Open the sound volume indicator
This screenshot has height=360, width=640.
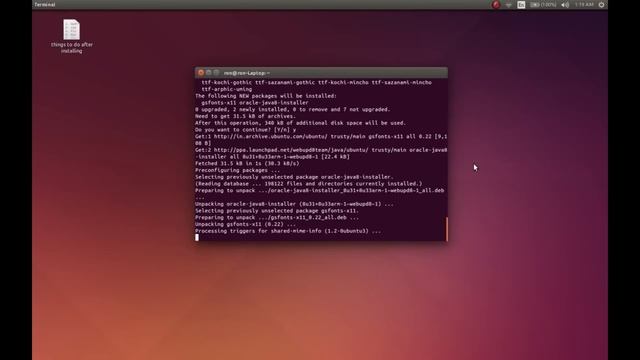click(565, 5)
